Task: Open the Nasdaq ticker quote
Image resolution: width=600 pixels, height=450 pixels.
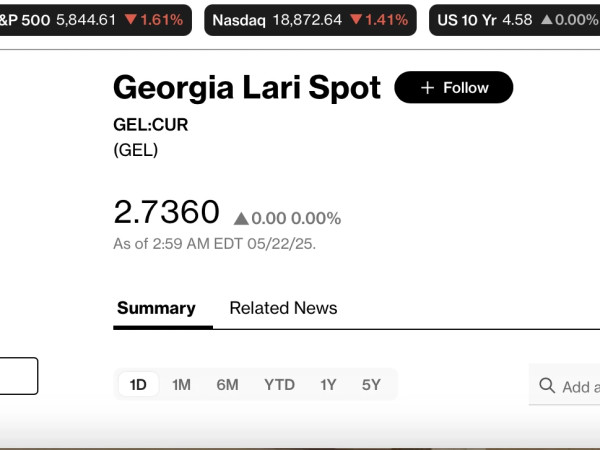Action: (x=310, y=20)
